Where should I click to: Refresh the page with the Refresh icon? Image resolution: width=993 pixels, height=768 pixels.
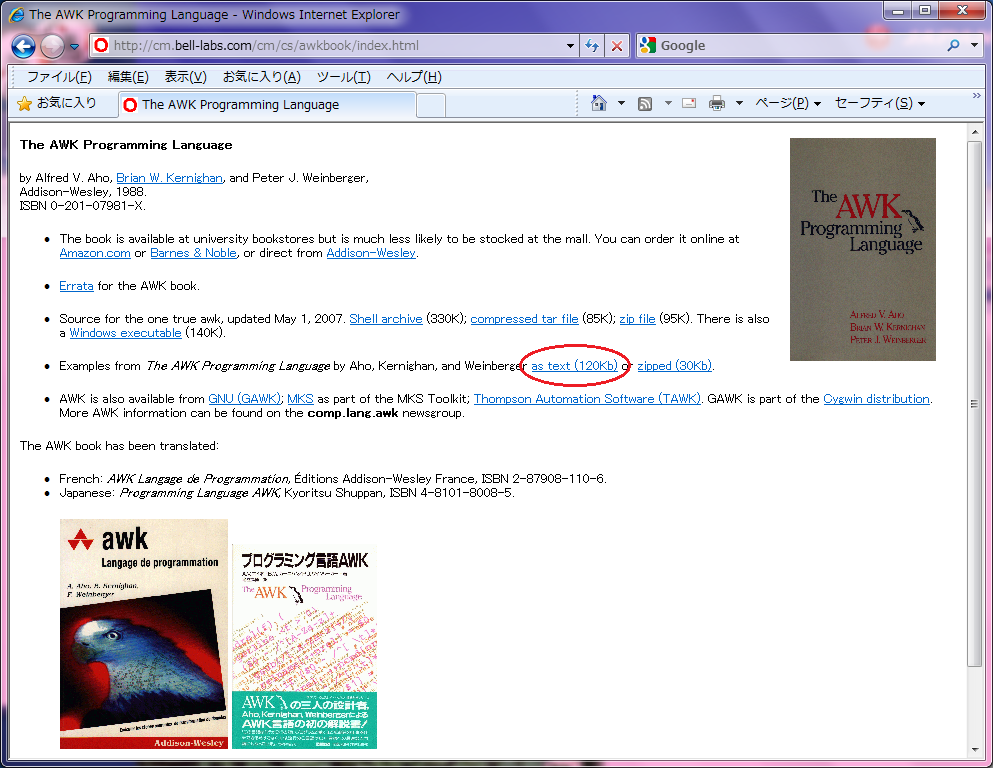592,46
